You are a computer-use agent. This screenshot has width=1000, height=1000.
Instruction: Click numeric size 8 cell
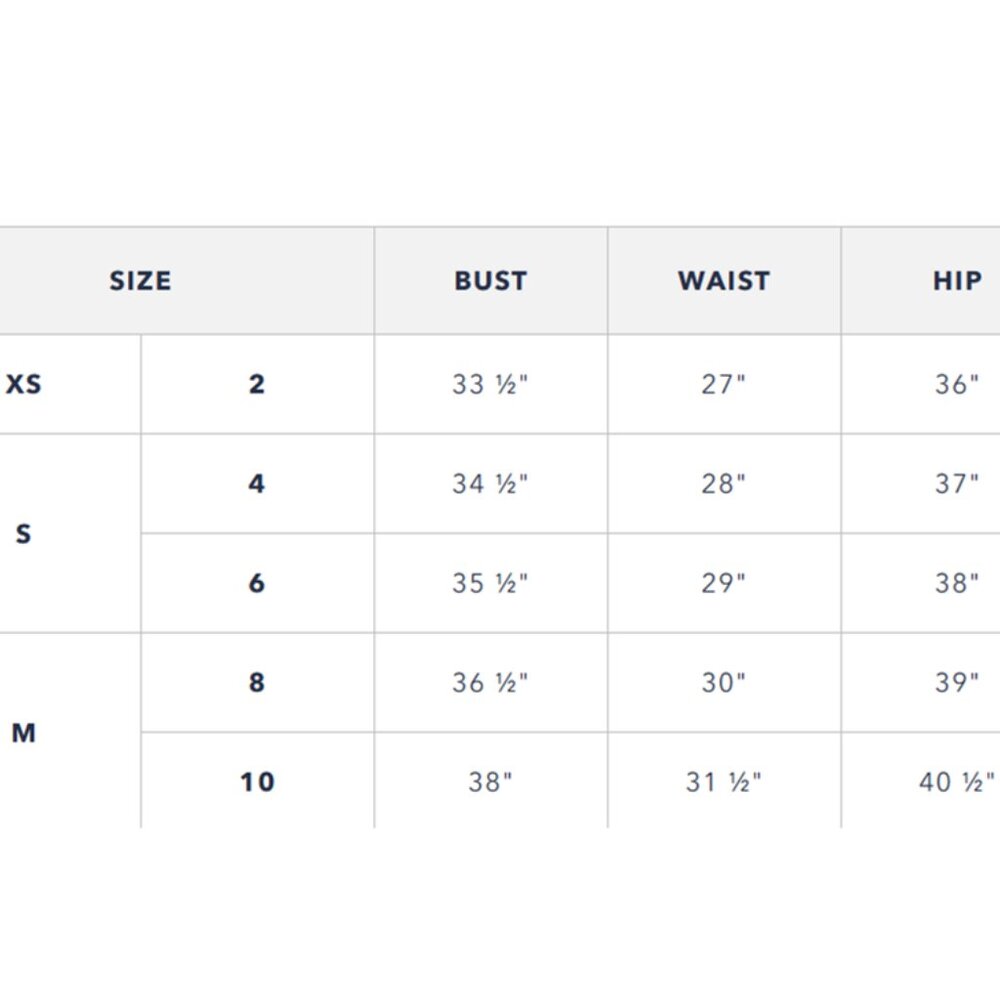point(256,682)
